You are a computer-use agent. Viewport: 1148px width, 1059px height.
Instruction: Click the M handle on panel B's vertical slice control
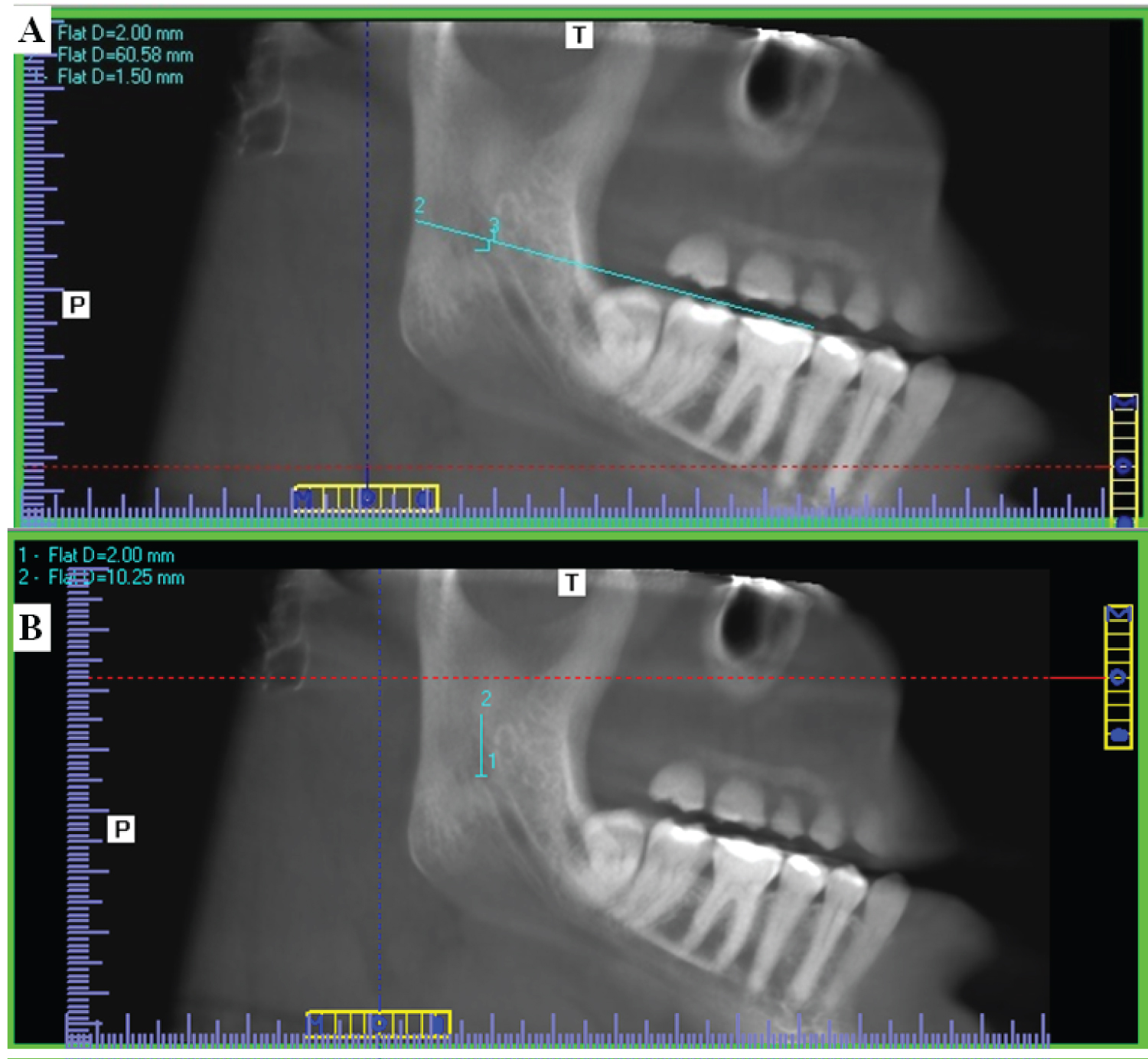click(1119, 614)
